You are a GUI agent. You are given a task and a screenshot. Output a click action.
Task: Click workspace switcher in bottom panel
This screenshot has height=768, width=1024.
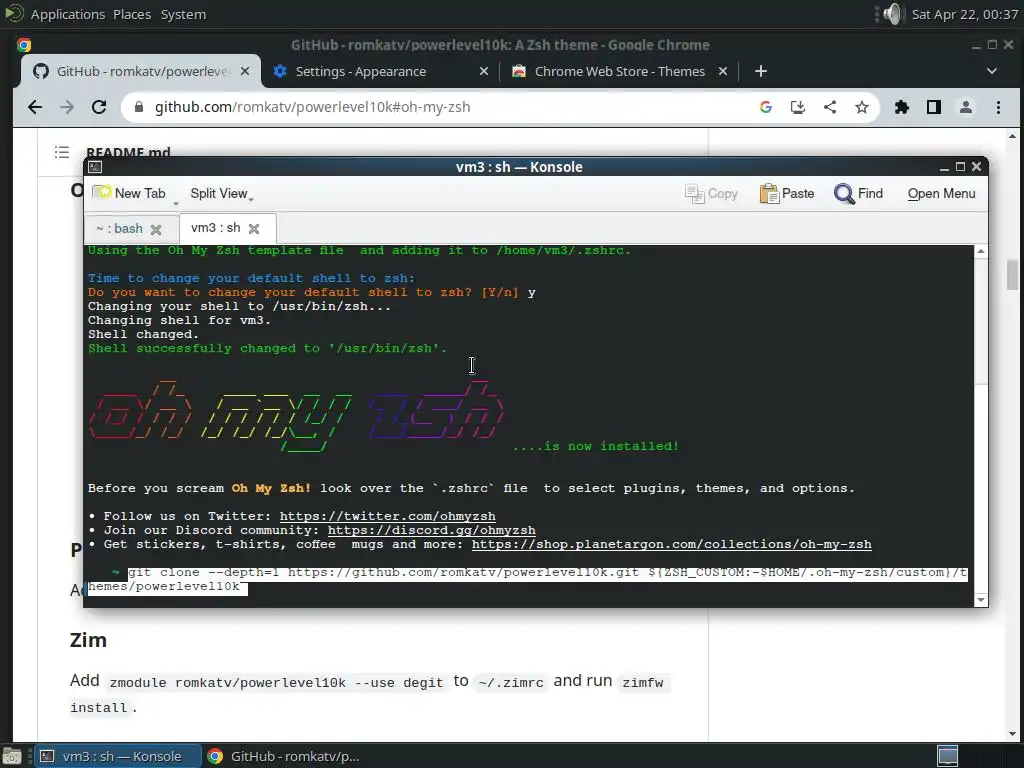[948, 756]
